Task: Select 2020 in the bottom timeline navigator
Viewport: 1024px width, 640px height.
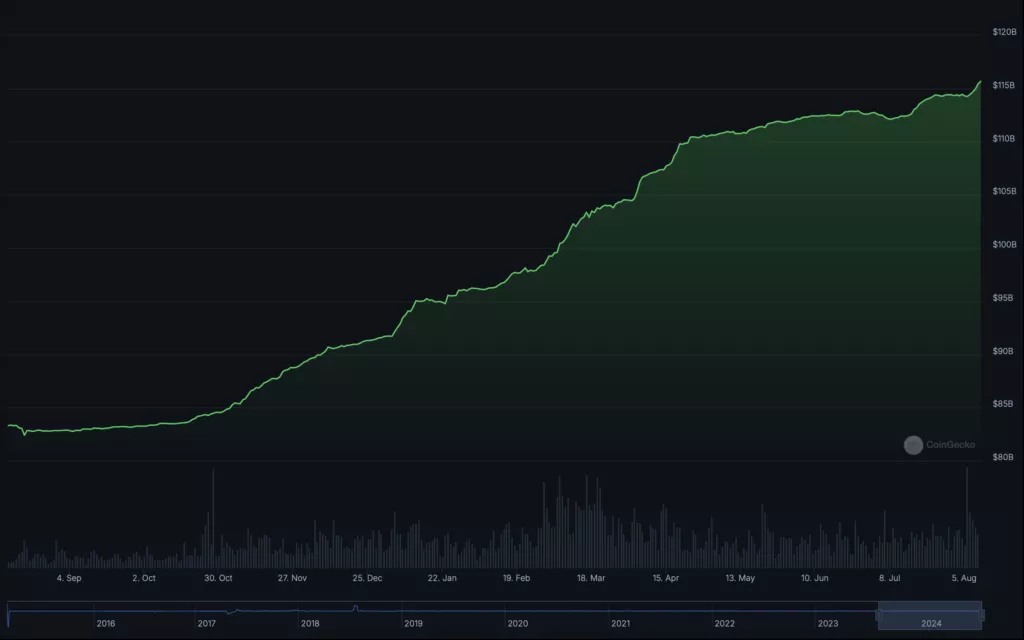Action: click(x=517, y=623)
